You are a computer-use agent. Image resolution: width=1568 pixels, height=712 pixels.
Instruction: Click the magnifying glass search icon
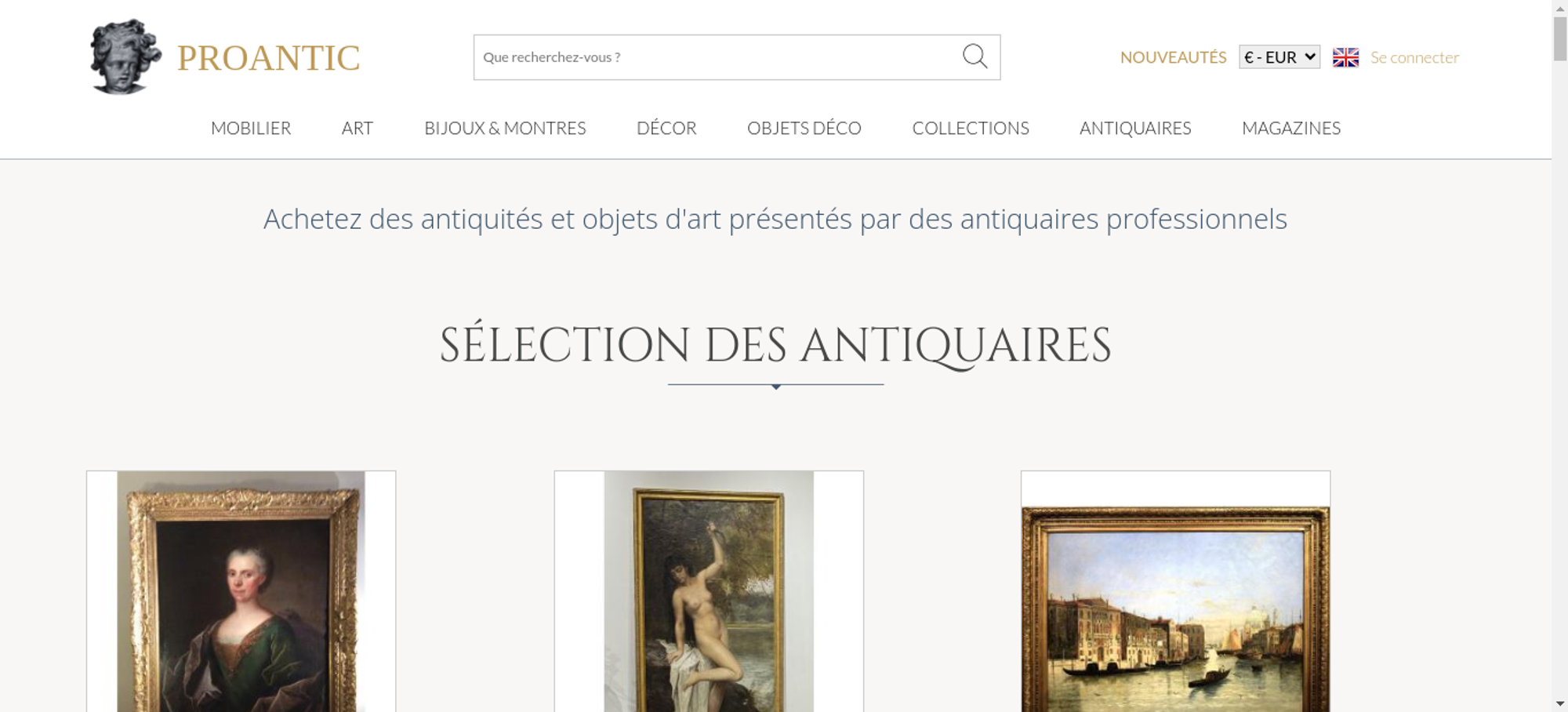975,56
